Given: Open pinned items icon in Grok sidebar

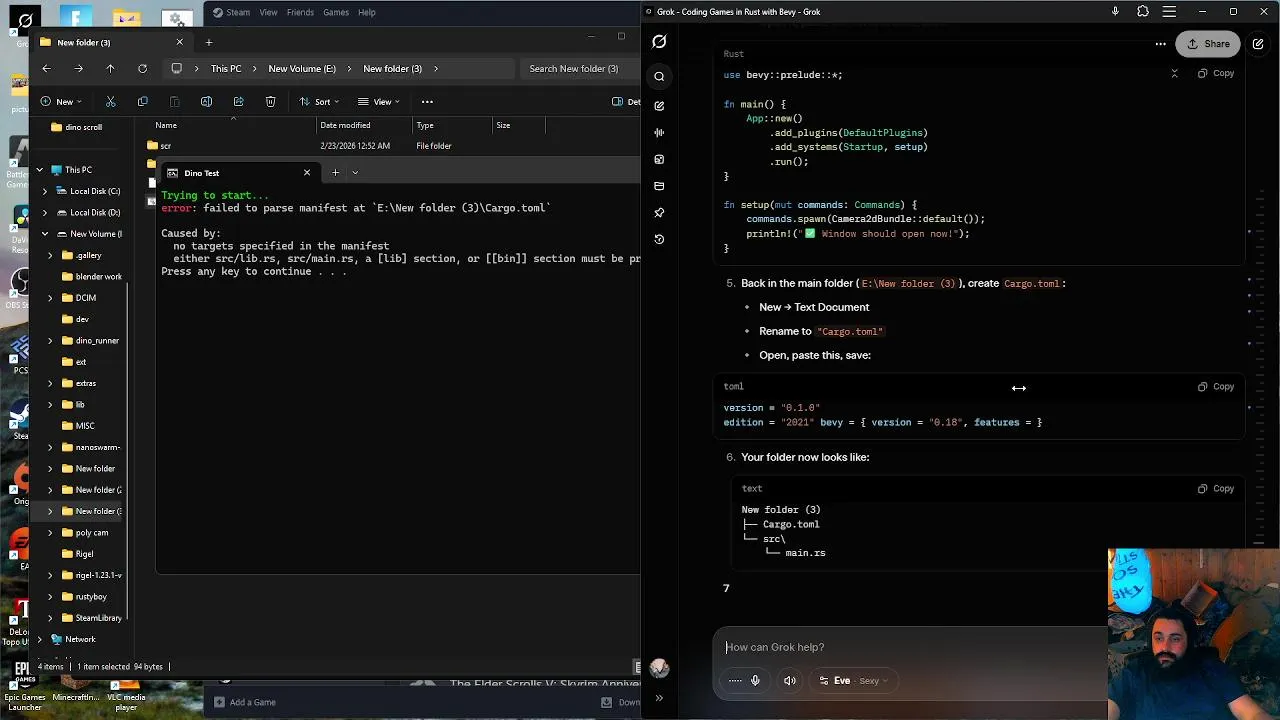Looking at the screenshot, I should point(659,213).
